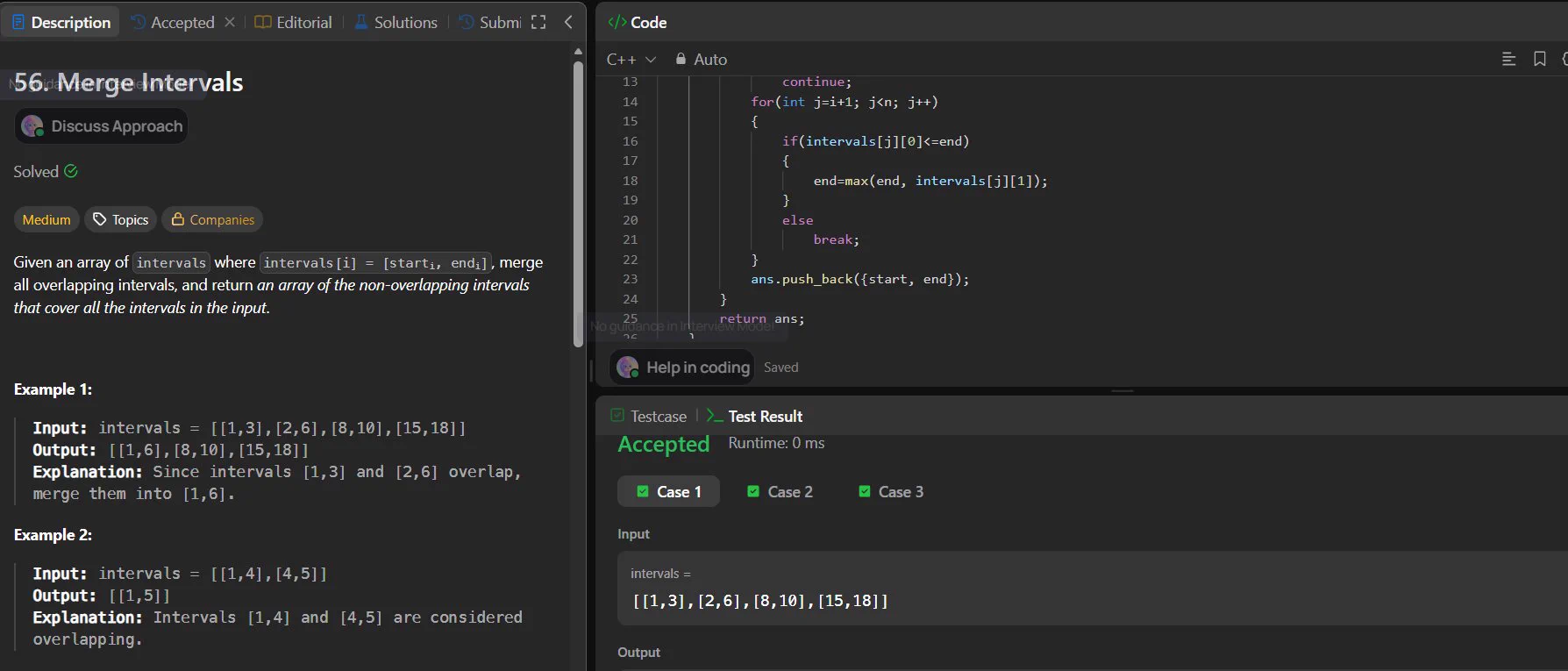View the Case 3 result

point(890,492)
